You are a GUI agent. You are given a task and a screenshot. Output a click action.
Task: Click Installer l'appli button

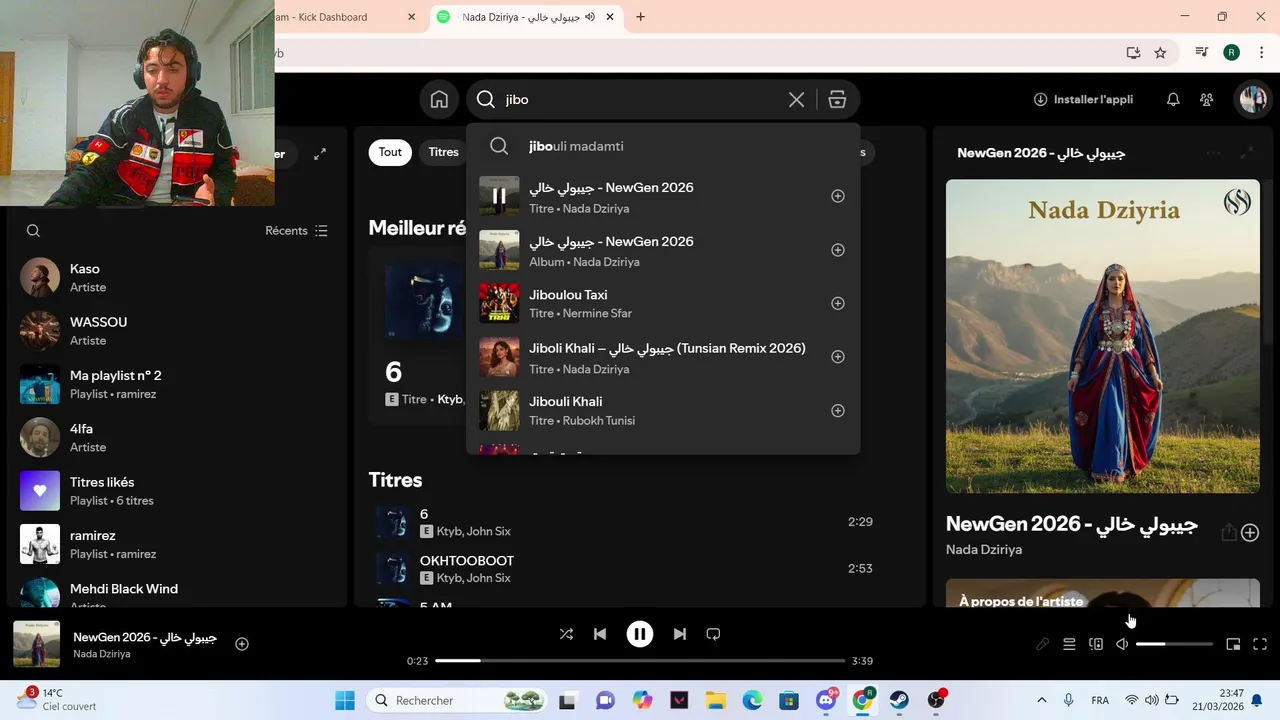tap(1083, 99)
